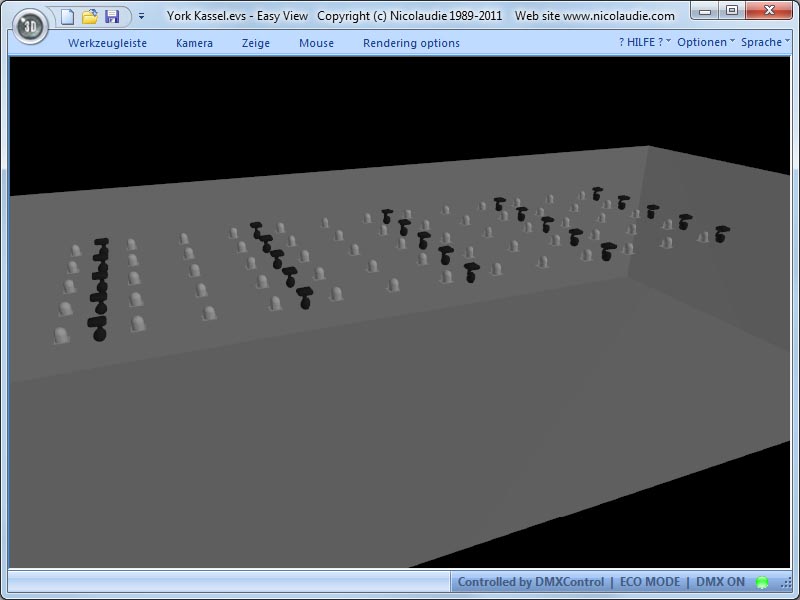Screen dimensions: 800x600
Task: Open the Werkzeugleiste tab
Action: [107, 43]
